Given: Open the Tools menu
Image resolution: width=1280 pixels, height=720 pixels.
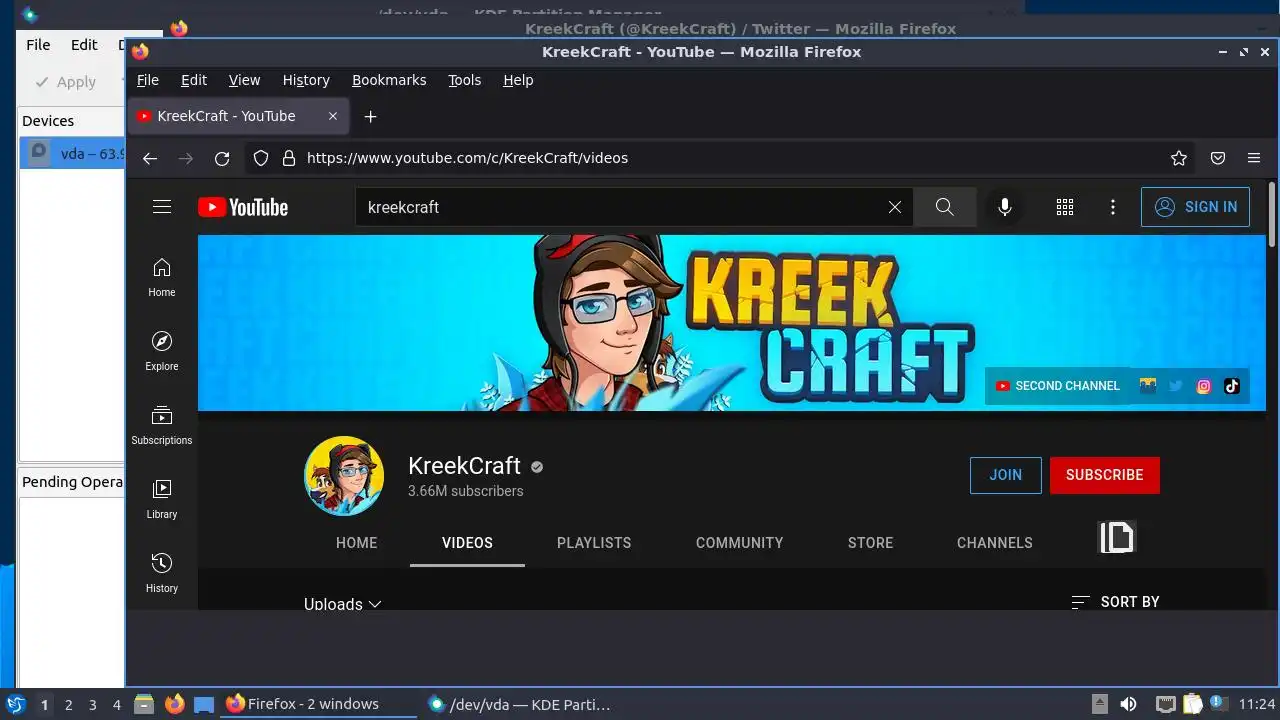Looking at the screenshot, I should point(464,80).
